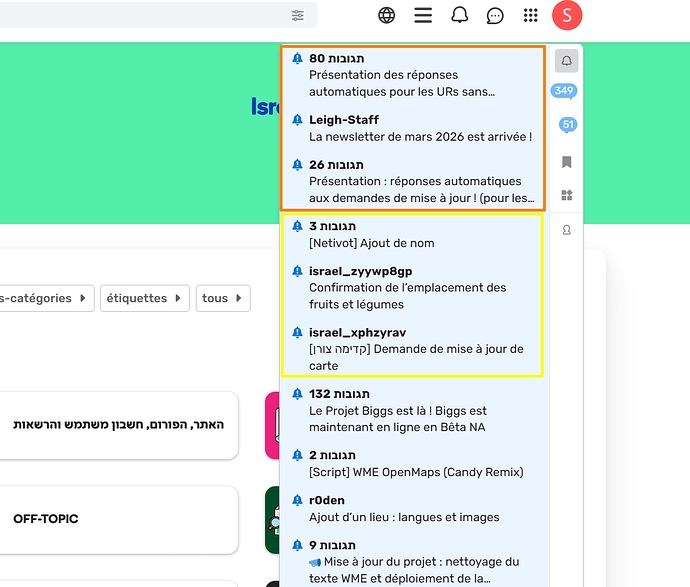Click the bell icon beside israel_zyywp8gp
This screenshot has height=587, width=690.
pyautogui.click(x=297, y=271)
